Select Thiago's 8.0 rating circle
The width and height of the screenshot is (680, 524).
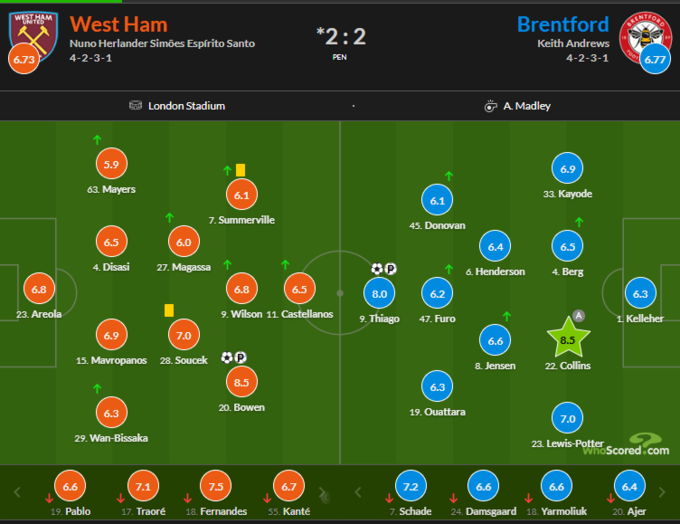pyautogui.click(x=379, y=294)
